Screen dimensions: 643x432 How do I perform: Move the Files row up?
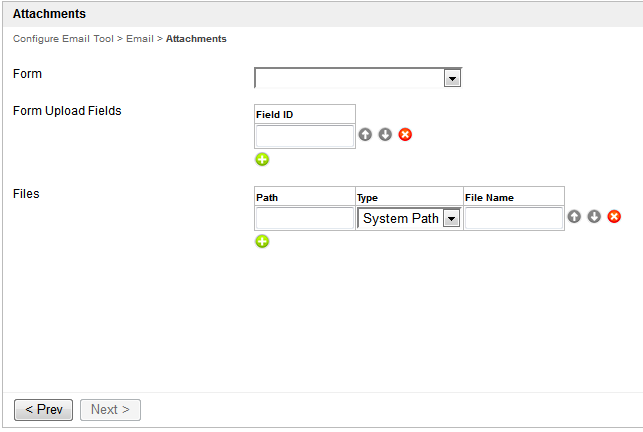click(574, 217)
